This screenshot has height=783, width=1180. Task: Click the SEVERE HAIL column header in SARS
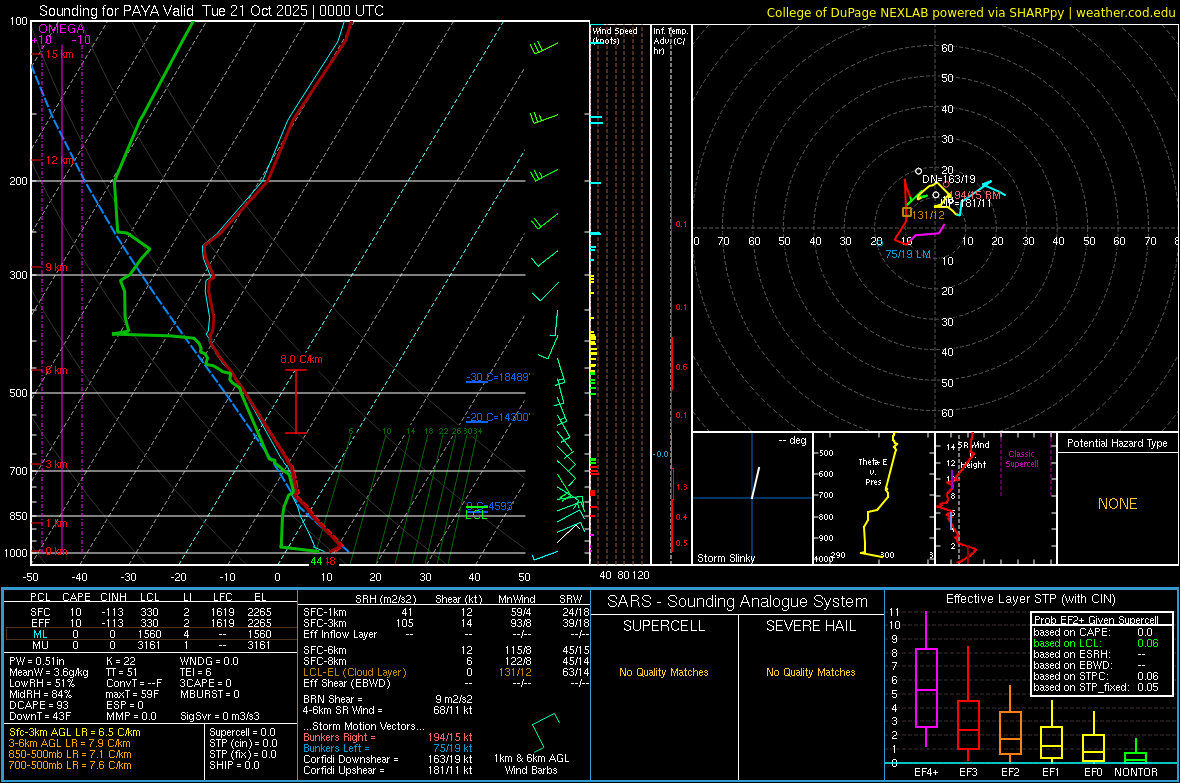[x=811, y=626]
